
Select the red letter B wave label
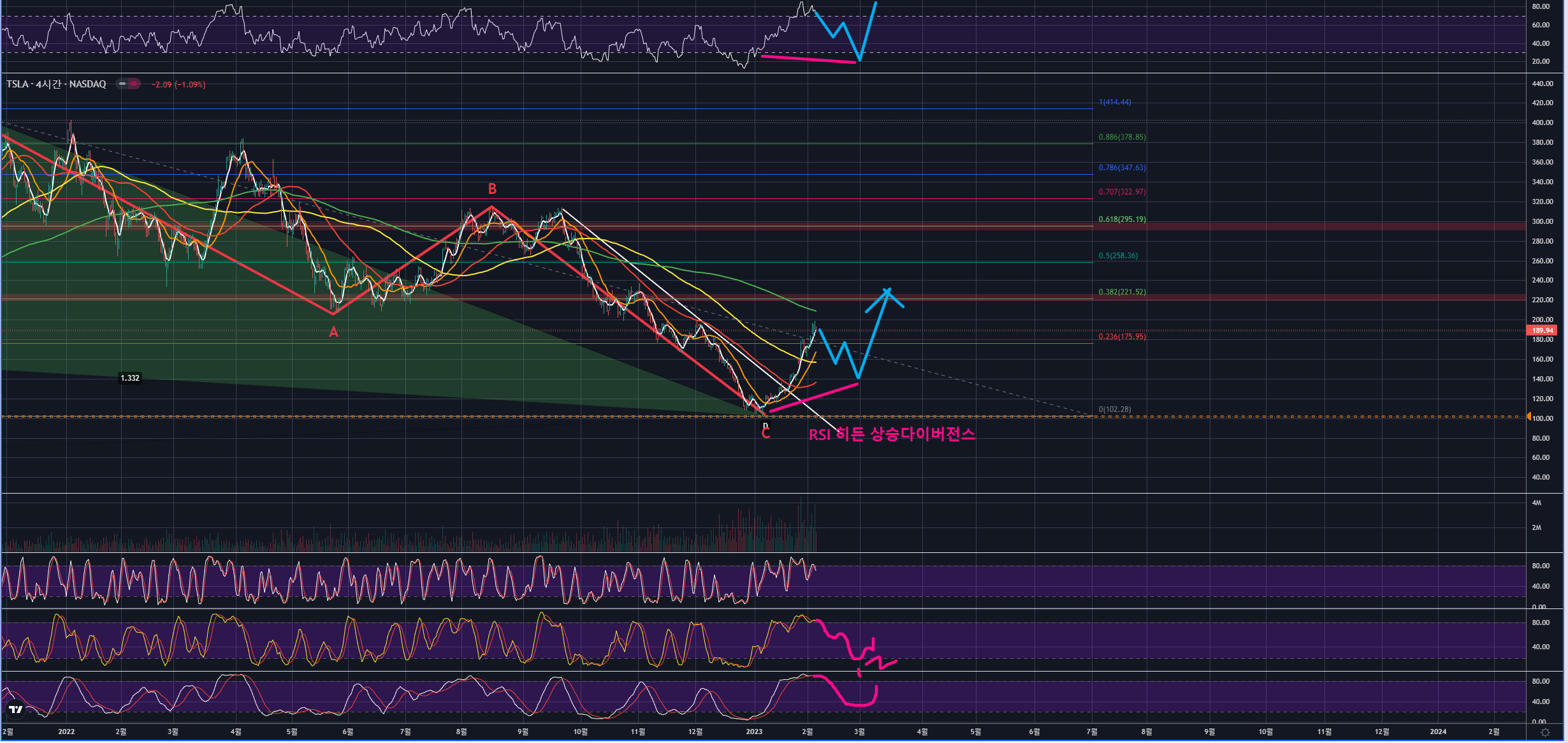click(x=492, y=189)
